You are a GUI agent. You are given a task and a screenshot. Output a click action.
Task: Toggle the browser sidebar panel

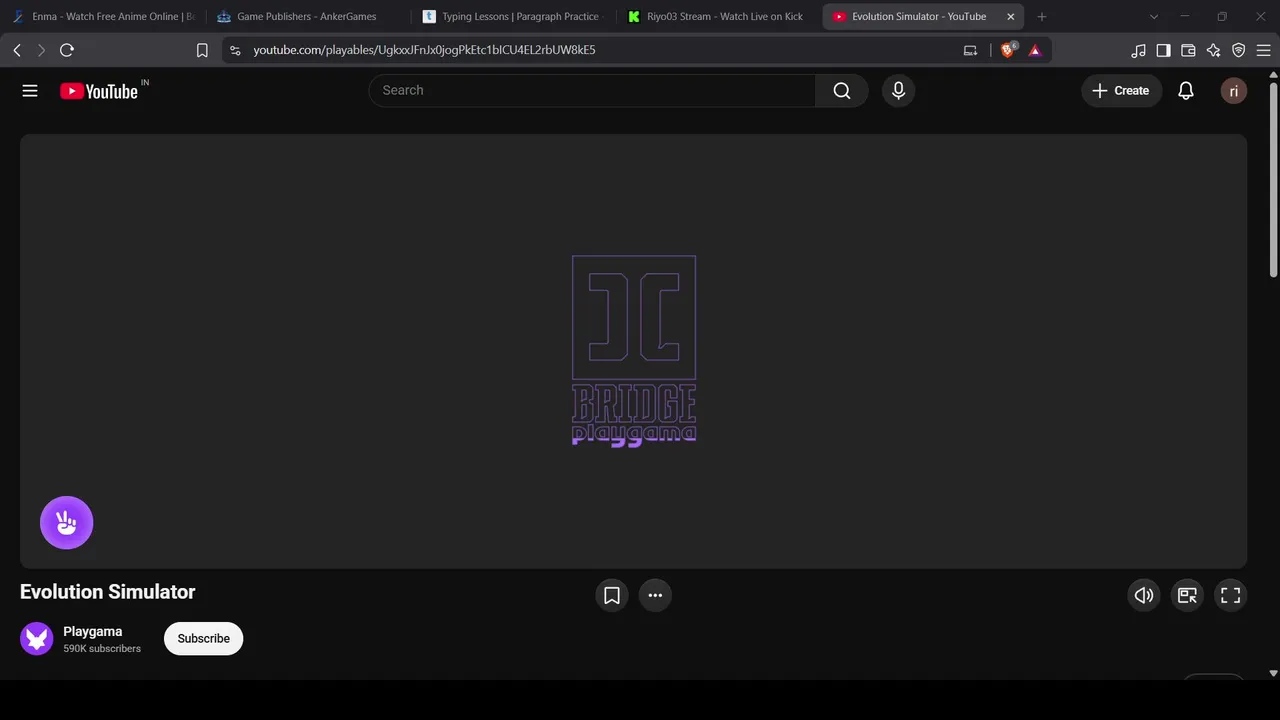1164,50
